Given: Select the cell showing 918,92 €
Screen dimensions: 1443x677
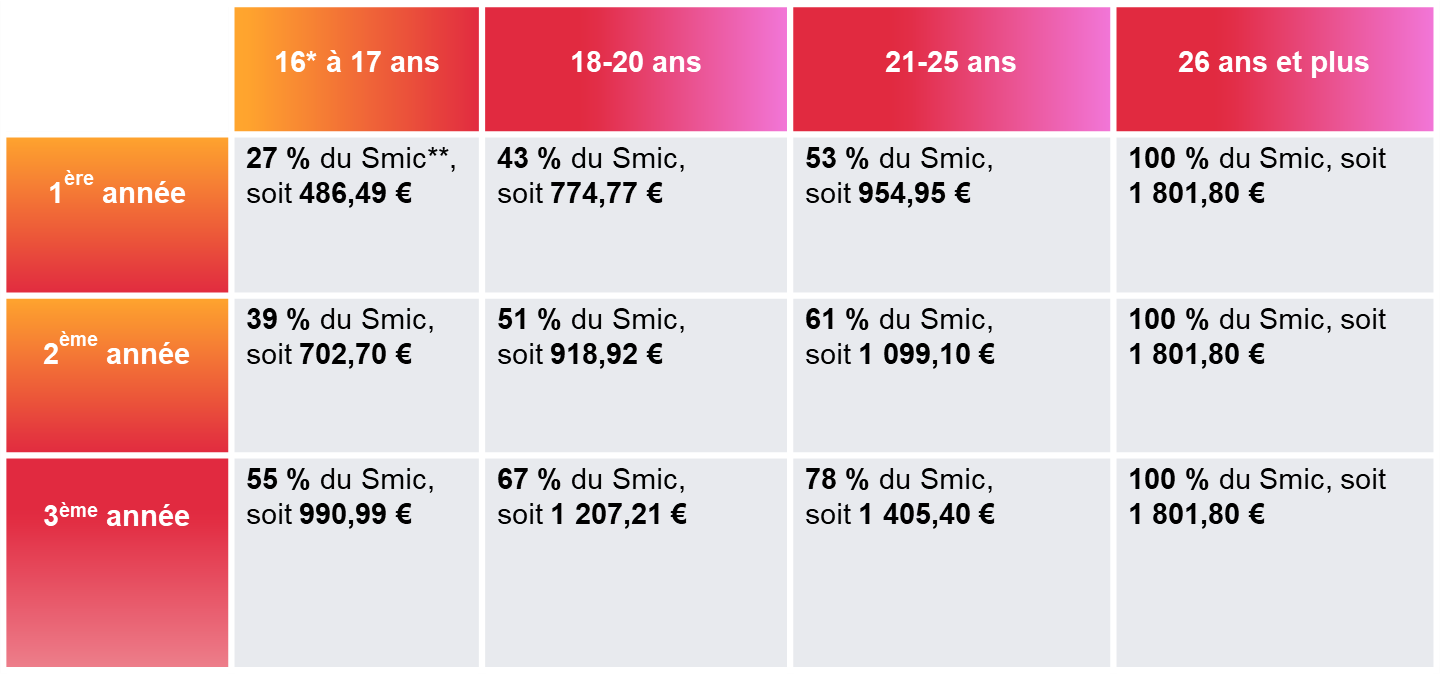Looking at the screenshot, I should (x=636, y=375).
